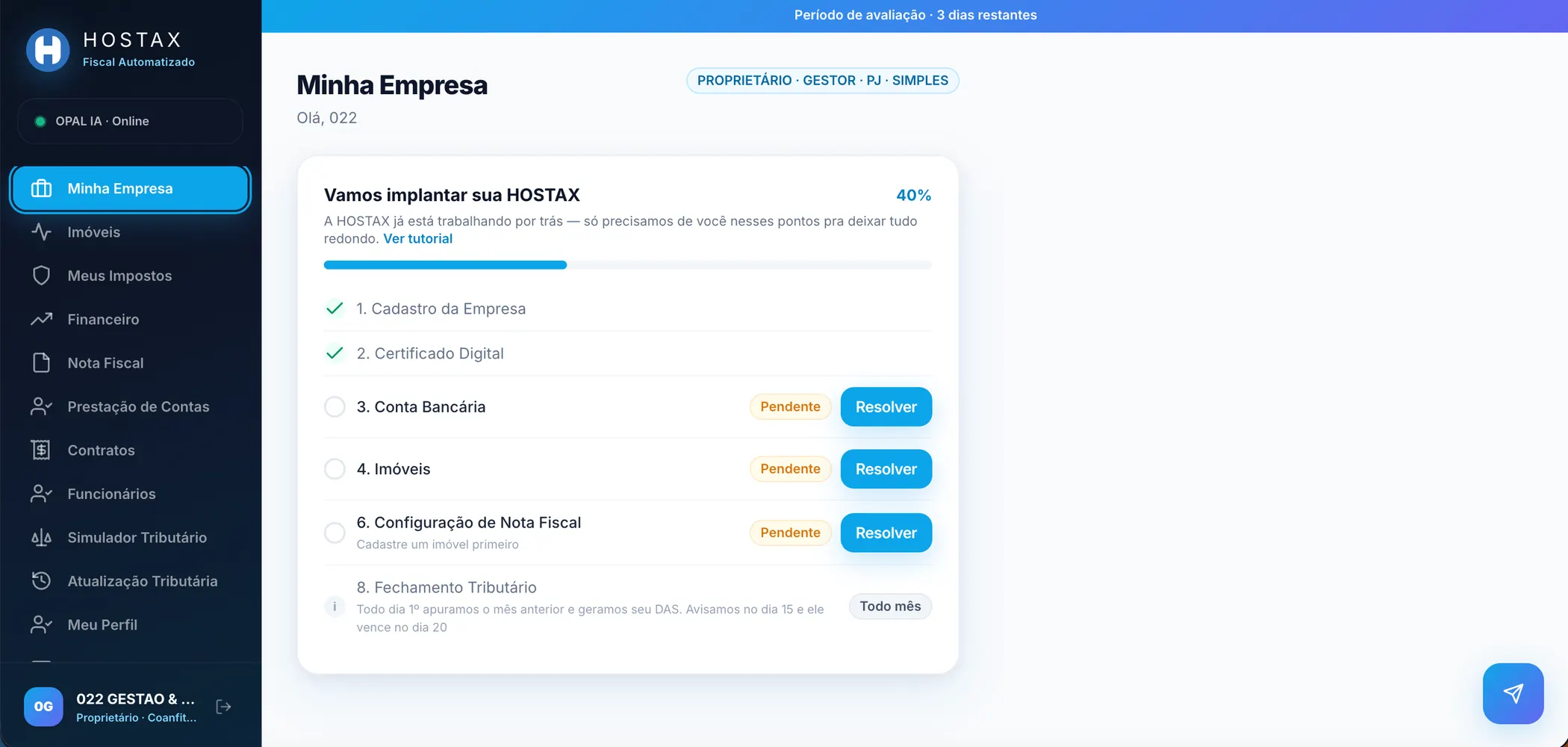Click the onboarding progress bar
Image resolution: width=1568 pixels, height=747 pixels.
tap(627, 265)
